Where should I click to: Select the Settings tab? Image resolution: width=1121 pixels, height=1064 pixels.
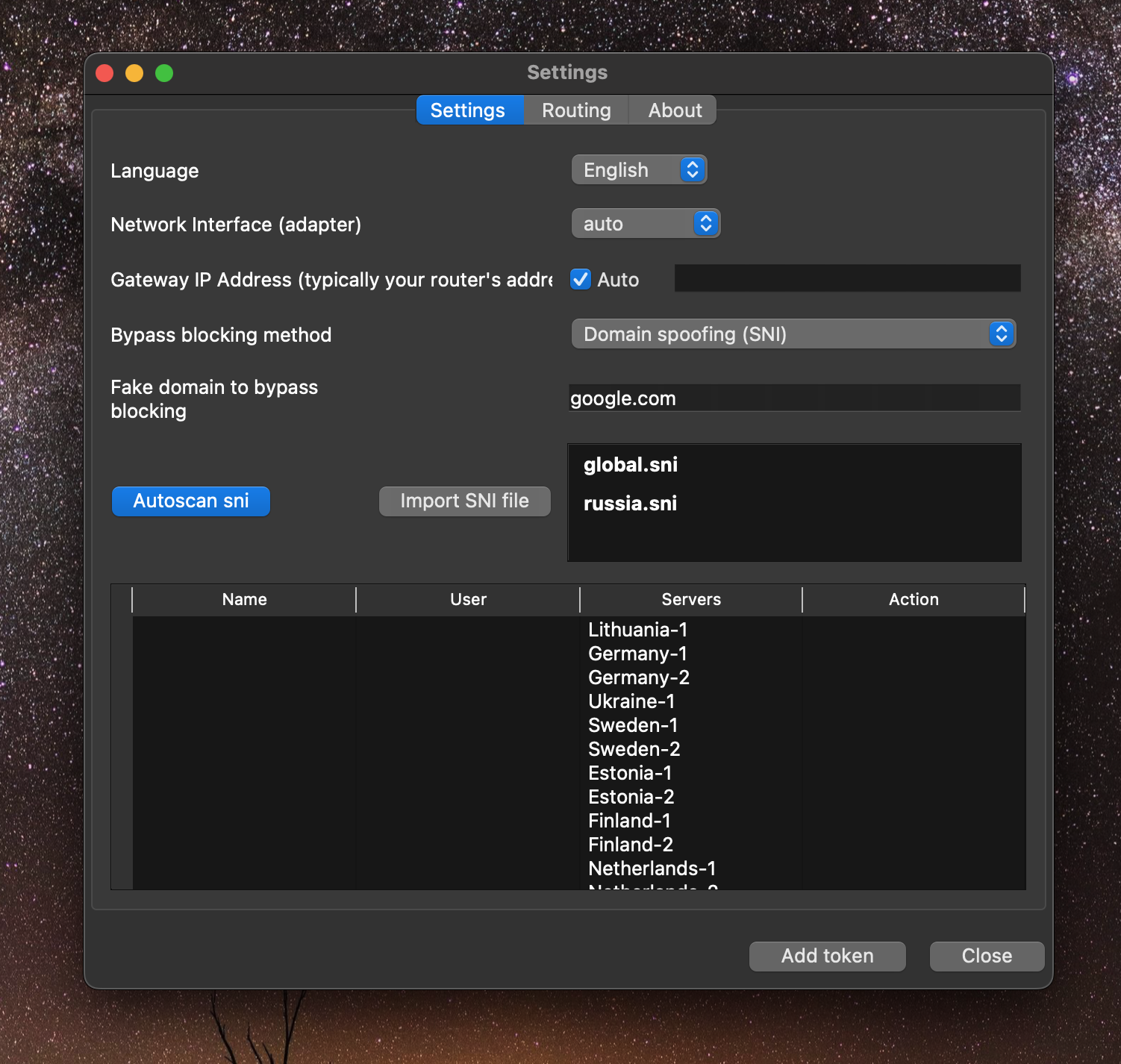pos(468,110)
